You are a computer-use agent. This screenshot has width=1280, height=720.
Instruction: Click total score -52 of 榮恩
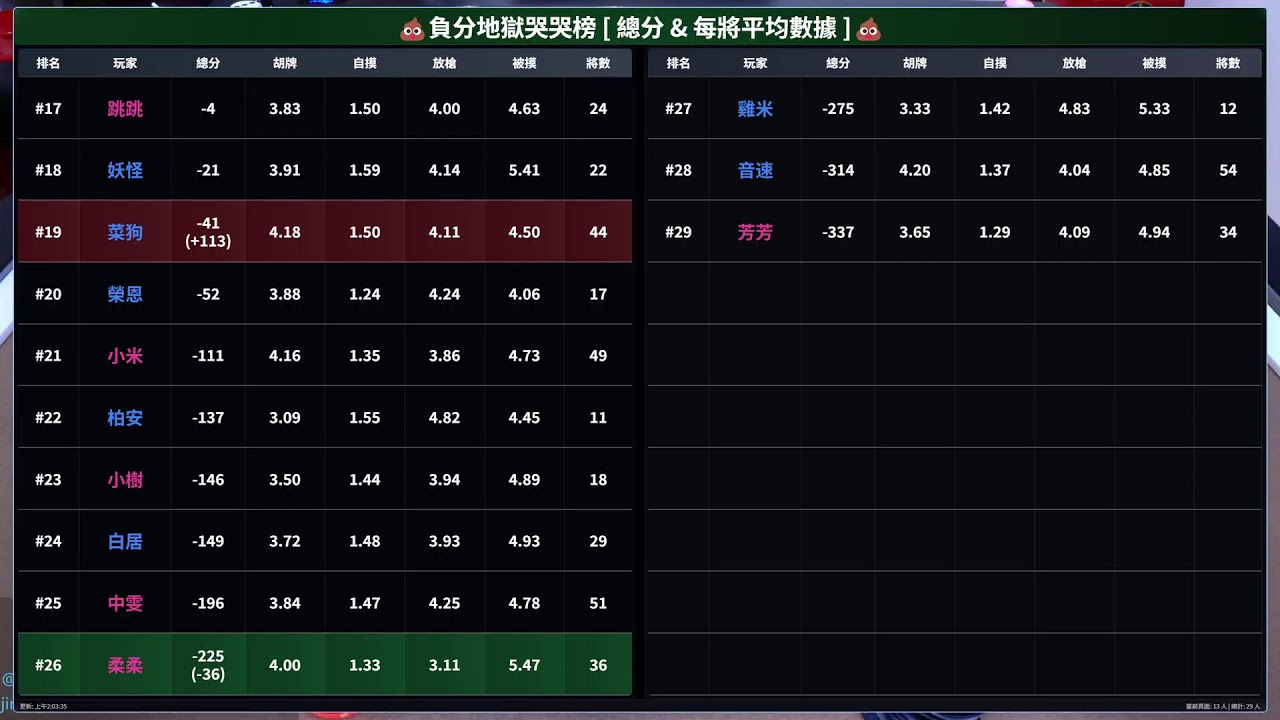[x=208, y=294]
